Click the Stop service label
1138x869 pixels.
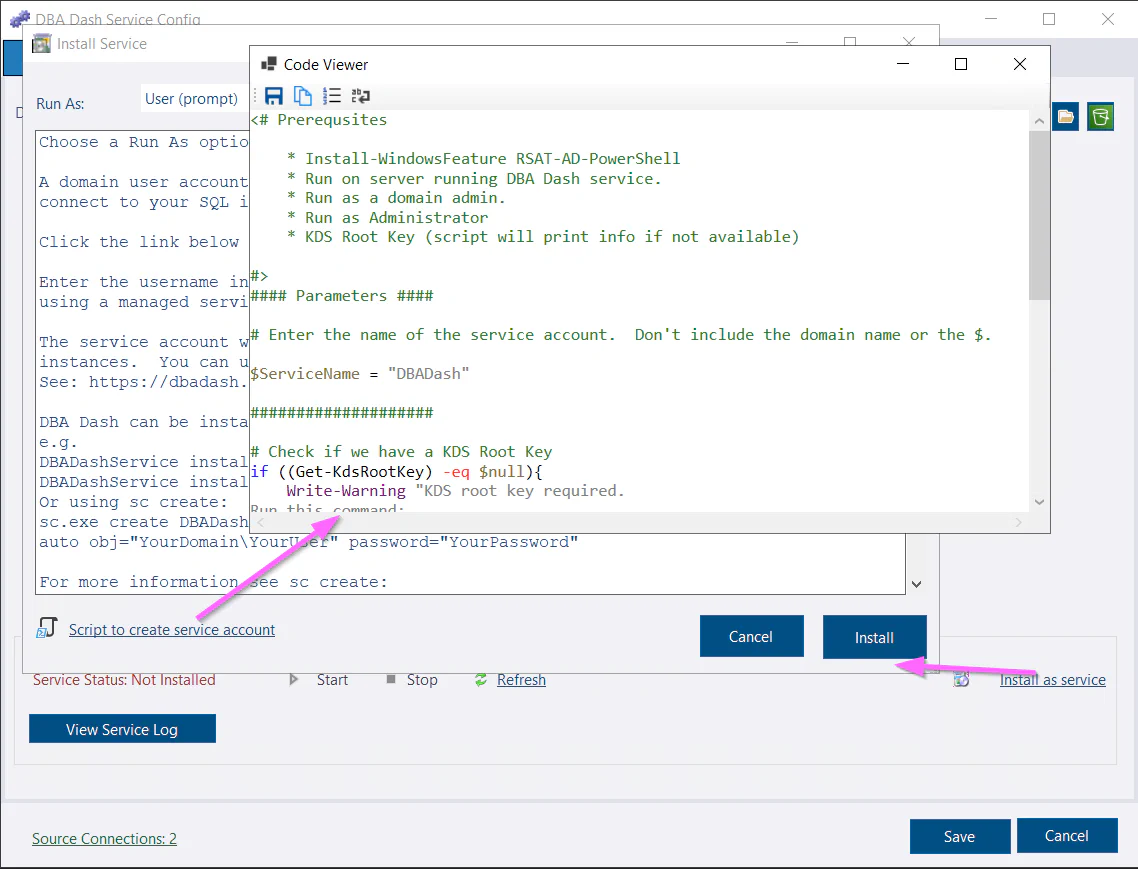click(x=422, y=680)
